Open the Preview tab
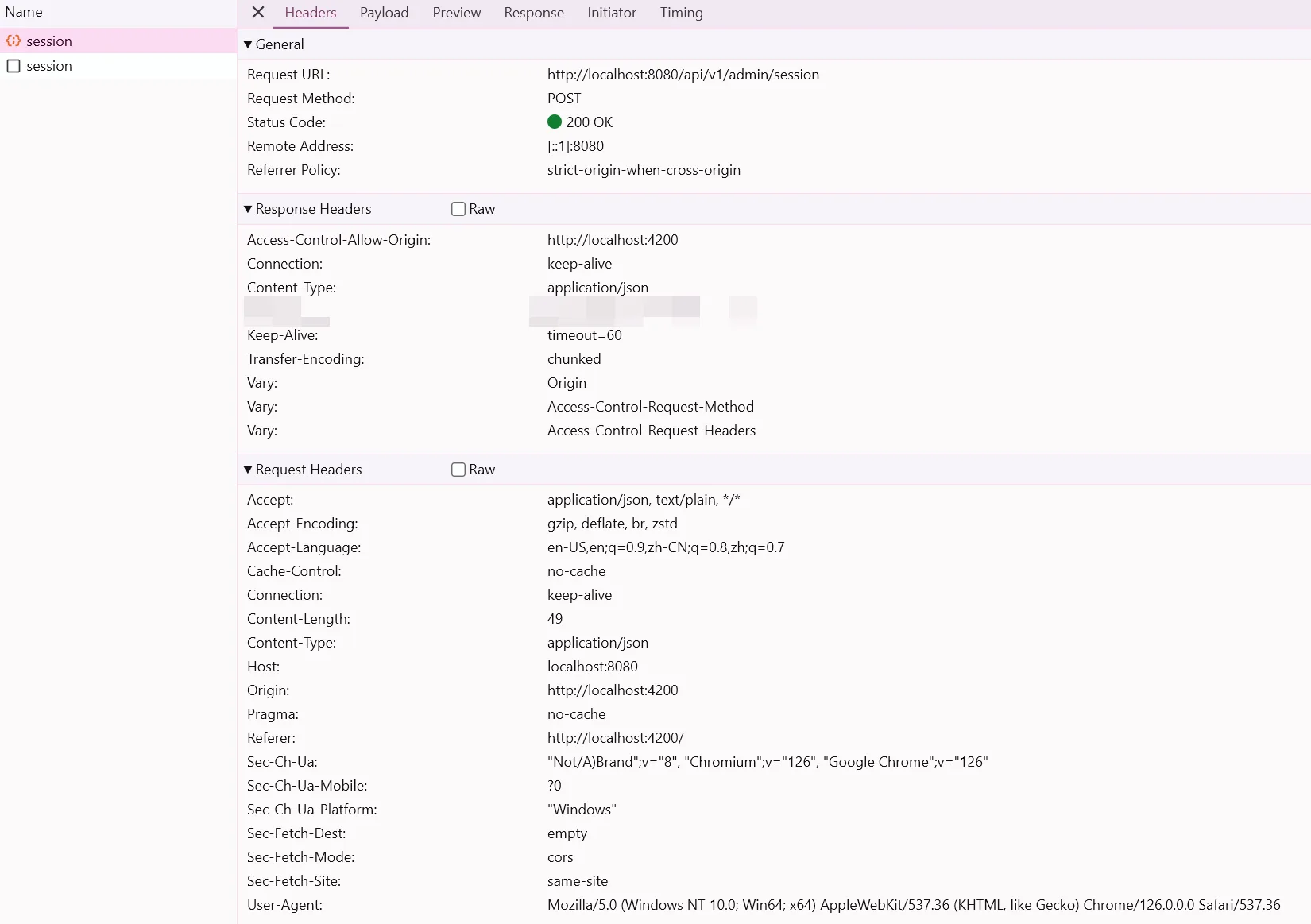This screenshot has height=924, width=1311. (457, 13)
